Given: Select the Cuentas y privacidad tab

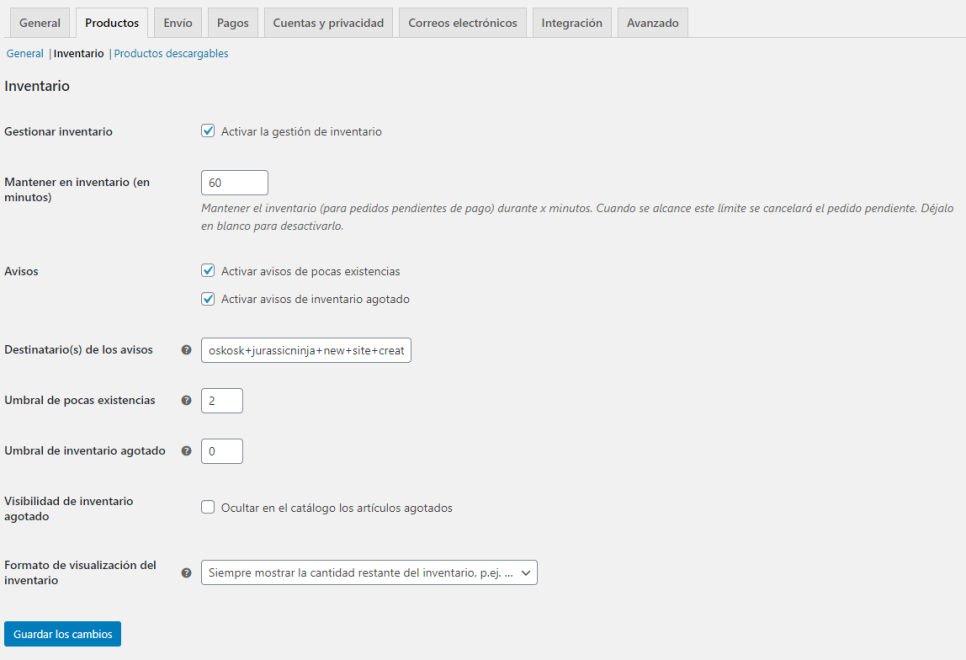Looking at the screenshot, I should [x=328, y=23].
